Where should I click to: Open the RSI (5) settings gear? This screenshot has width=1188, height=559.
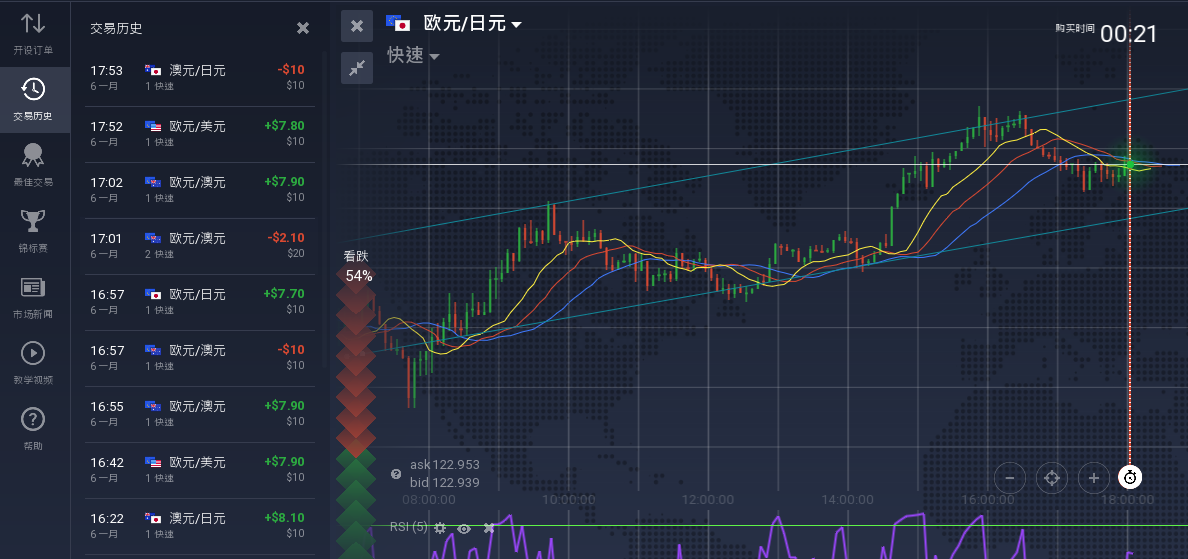pos(440,527)
